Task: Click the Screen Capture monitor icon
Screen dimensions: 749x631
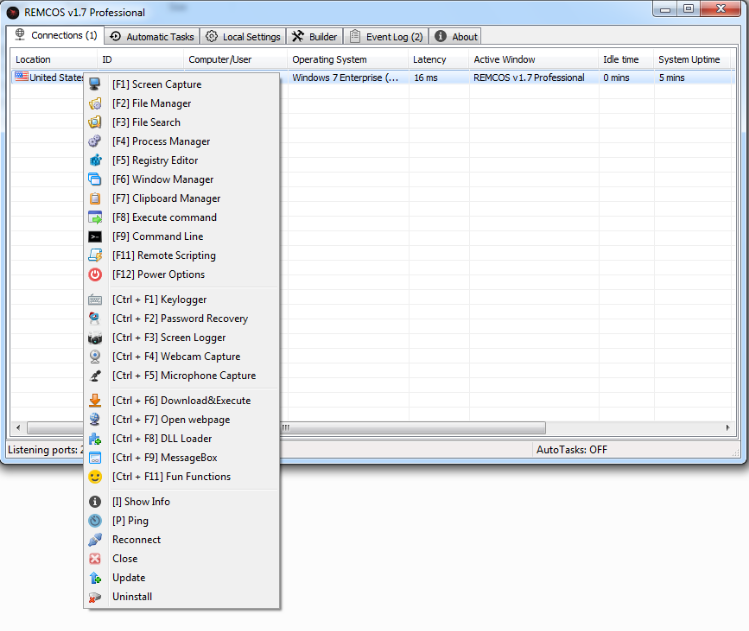Action: pyautogui.click(x=95, y=84)
